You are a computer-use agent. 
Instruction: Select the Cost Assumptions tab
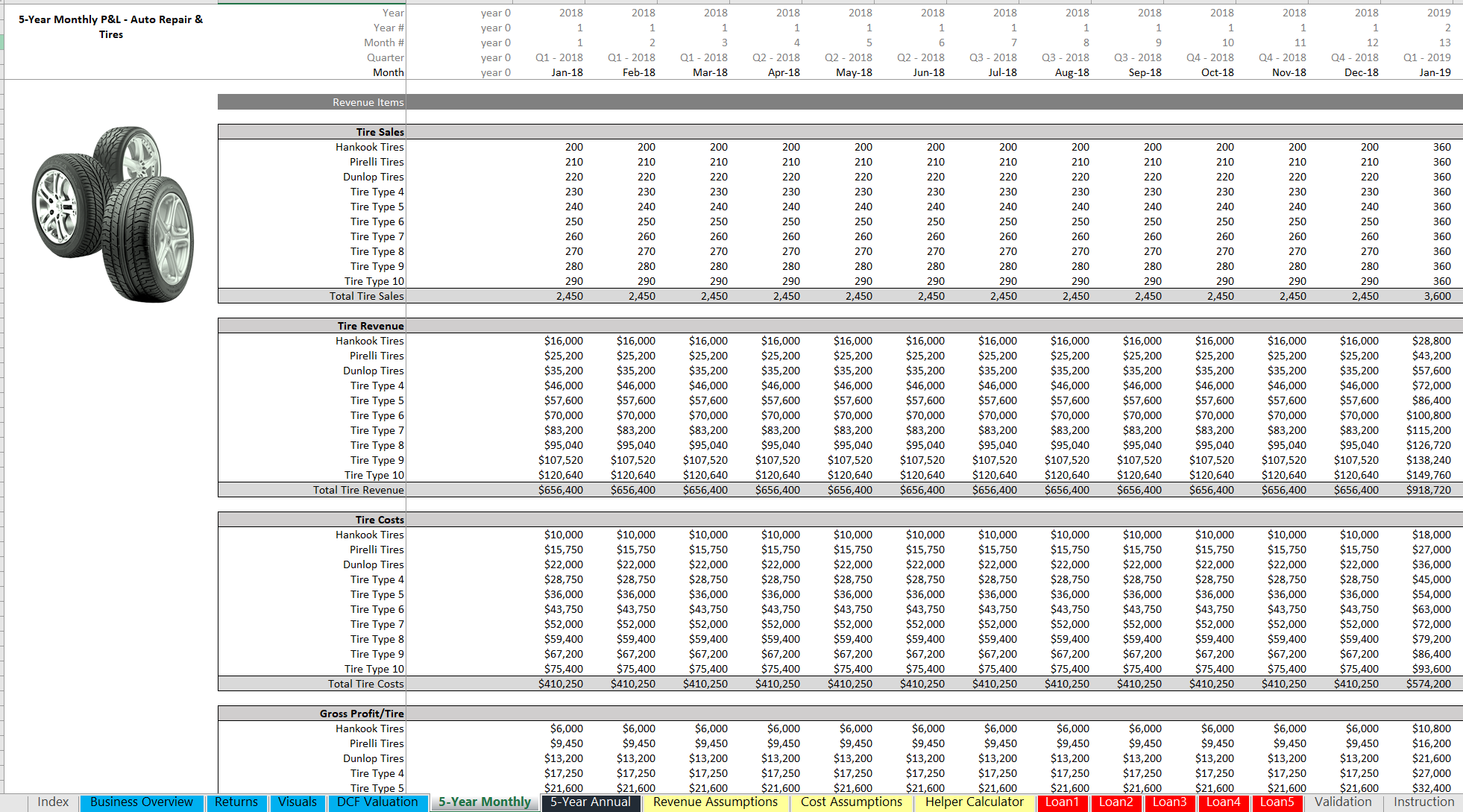[851, 802]
